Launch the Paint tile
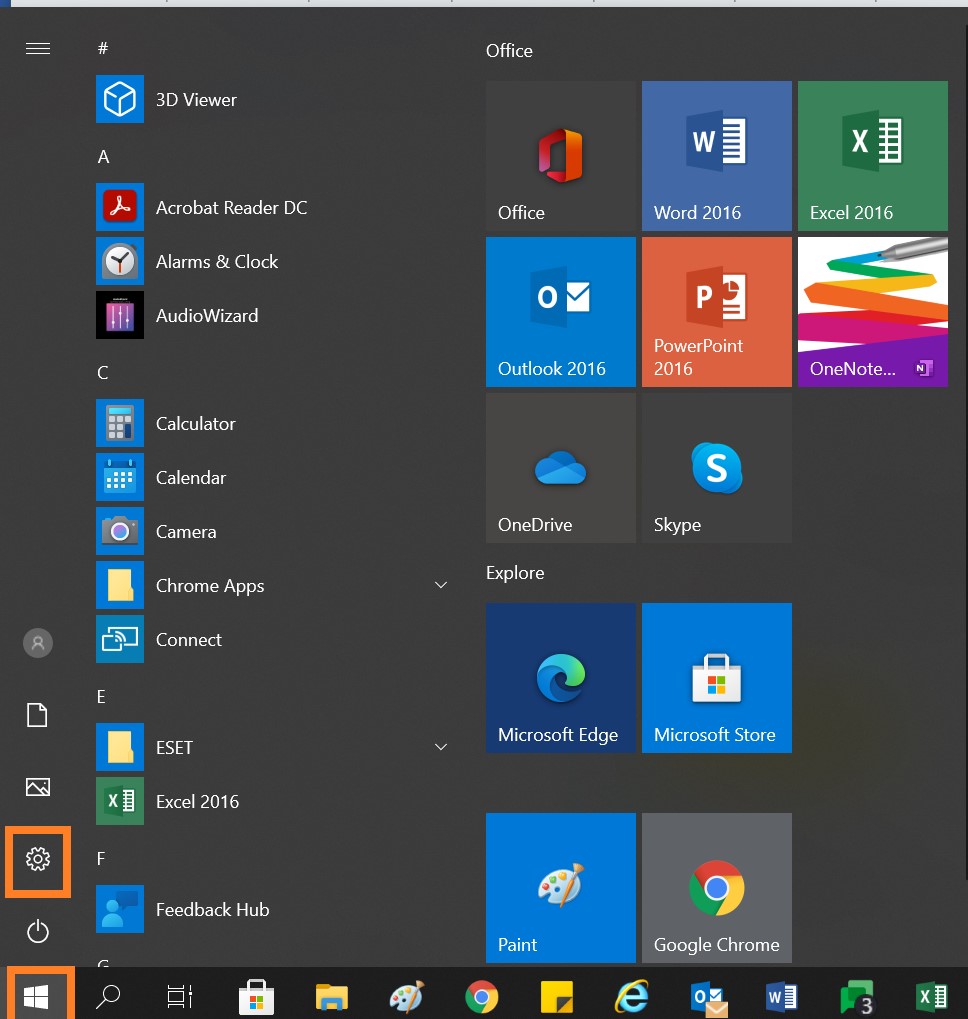968x1019 pixels. pos(561,888)
